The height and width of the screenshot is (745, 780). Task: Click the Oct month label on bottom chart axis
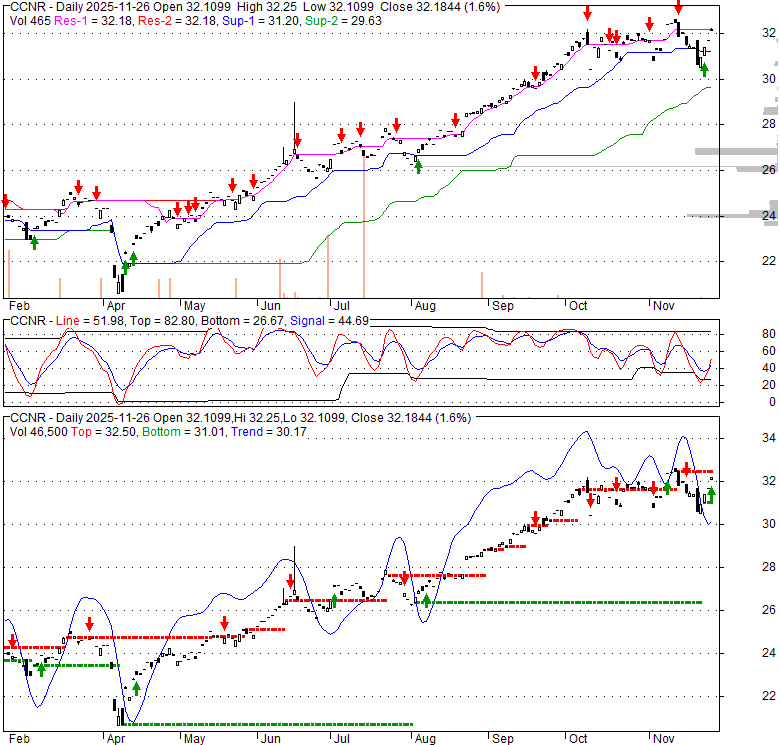[580, 737]
